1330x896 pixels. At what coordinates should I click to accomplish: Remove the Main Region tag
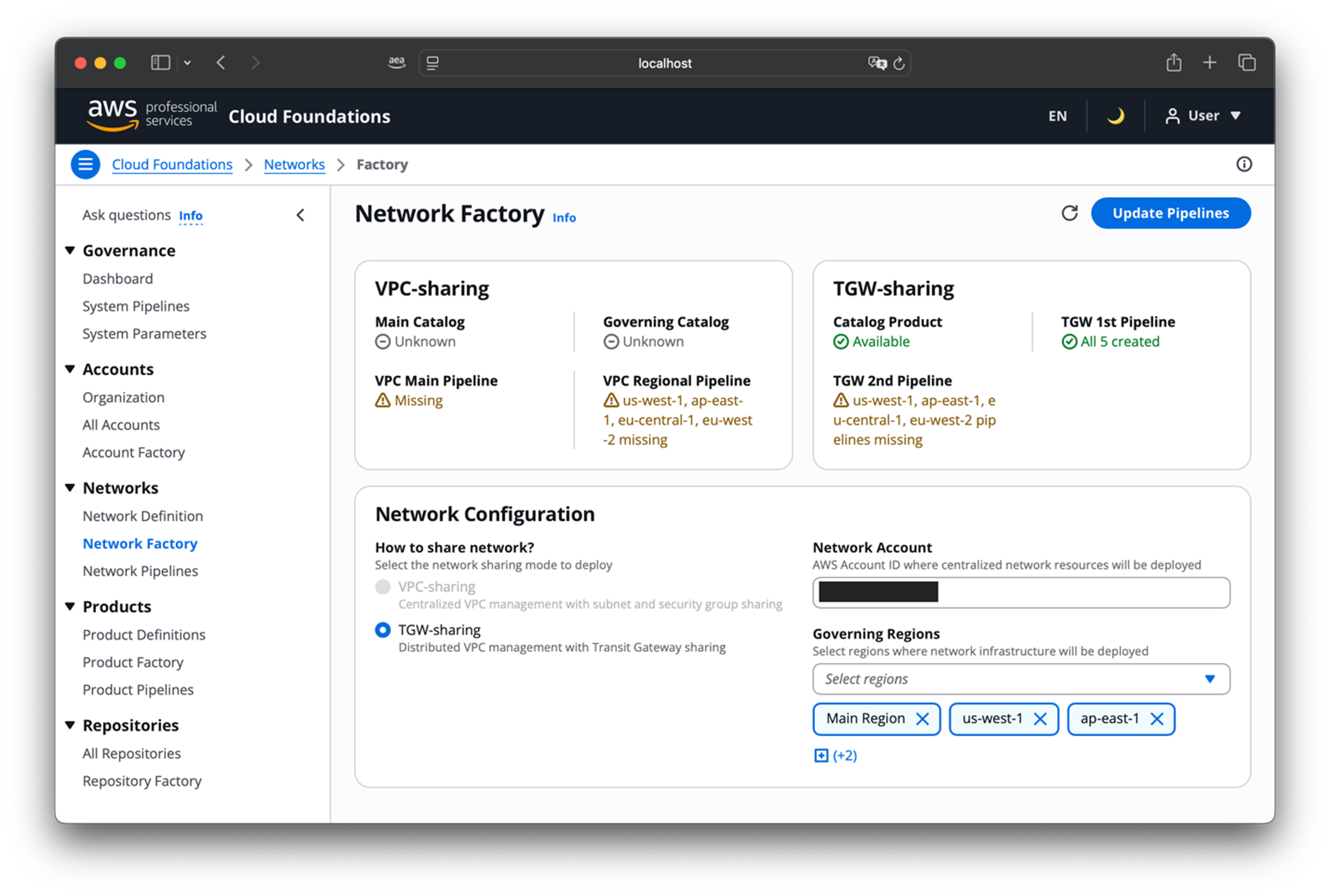click(x=922, y=719)
